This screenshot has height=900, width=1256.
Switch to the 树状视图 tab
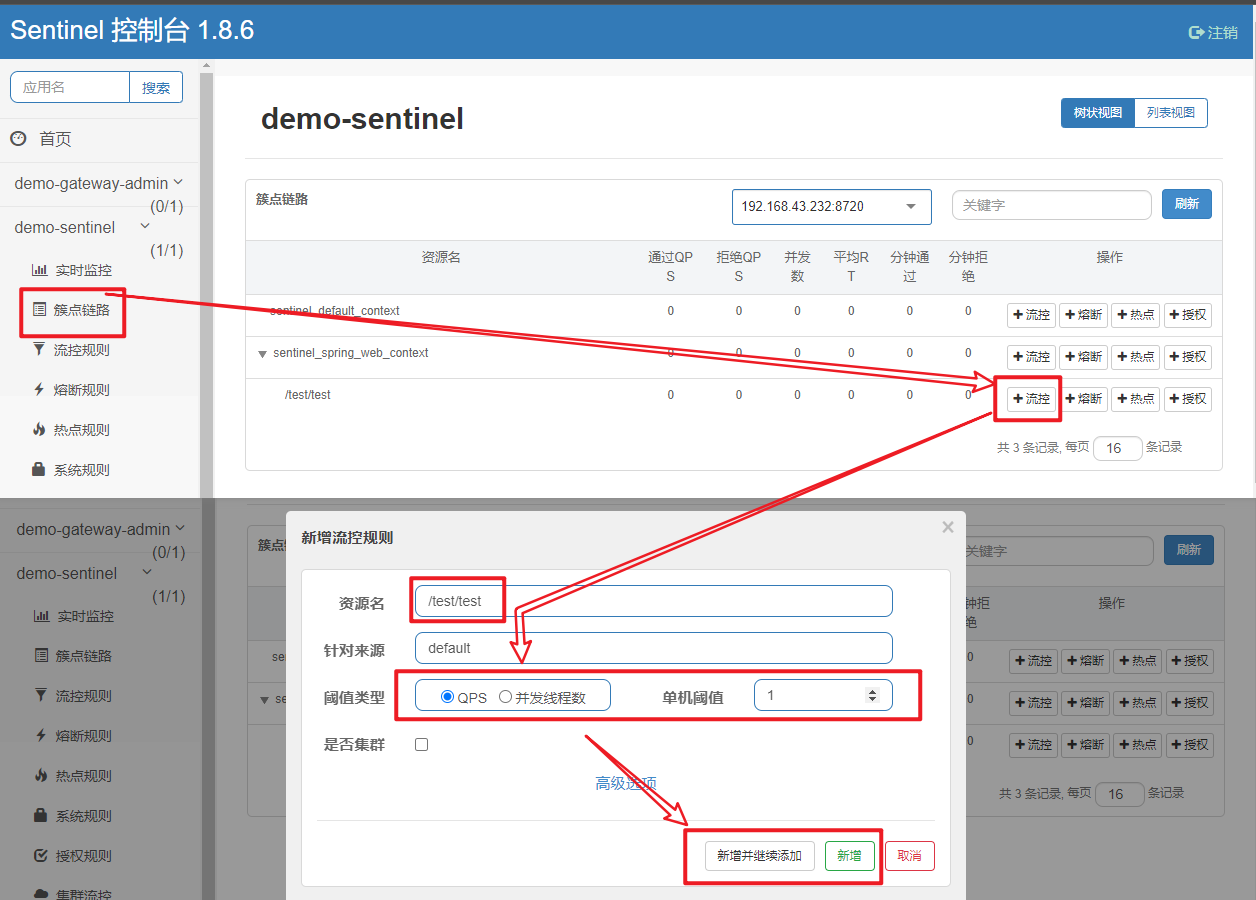1097,113
